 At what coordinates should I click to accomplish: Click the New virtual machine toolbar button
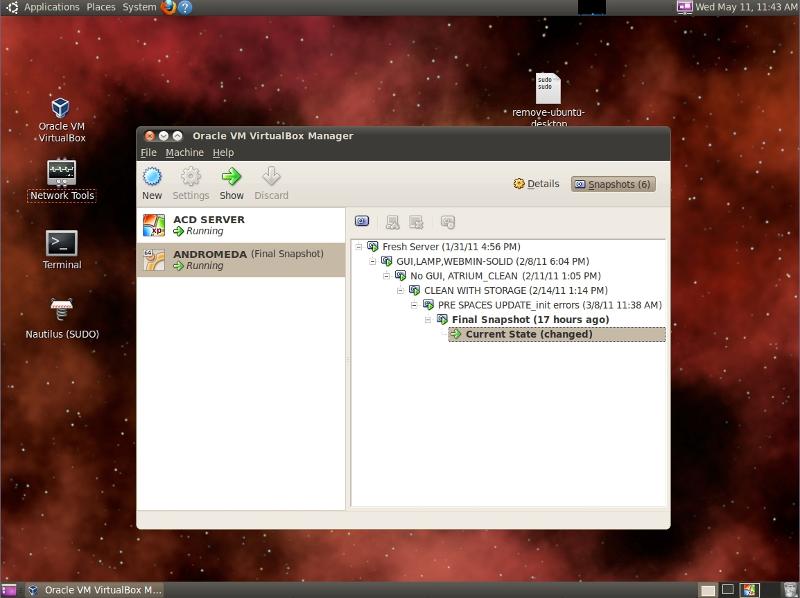152,183
